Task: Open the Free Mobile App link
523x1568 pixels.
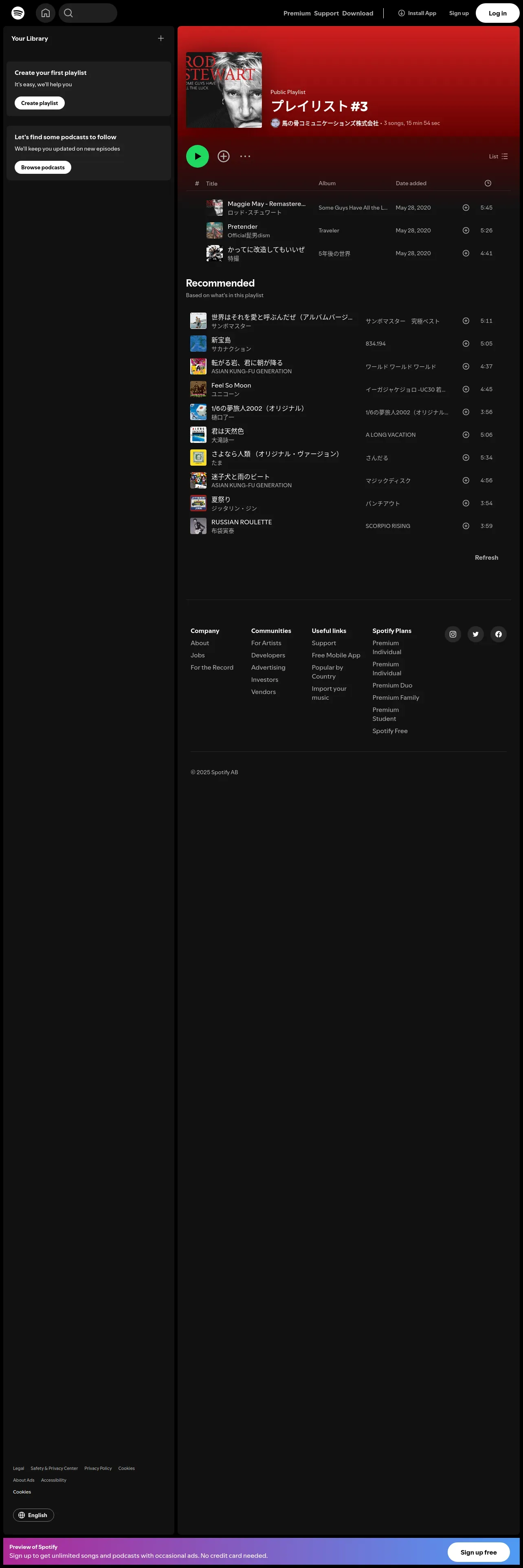Action: 336,655
